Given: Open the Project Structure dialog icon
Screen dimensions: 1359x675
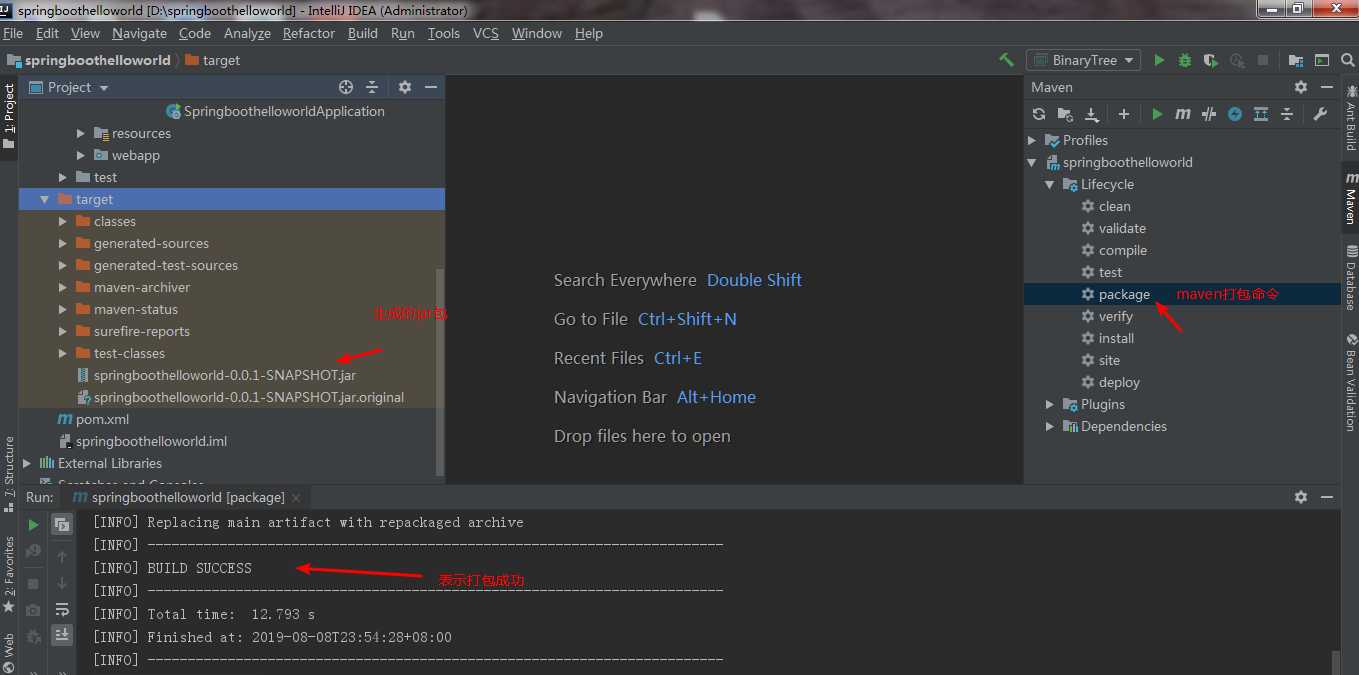Looking at the screenshot, I should coord(1296,60).
